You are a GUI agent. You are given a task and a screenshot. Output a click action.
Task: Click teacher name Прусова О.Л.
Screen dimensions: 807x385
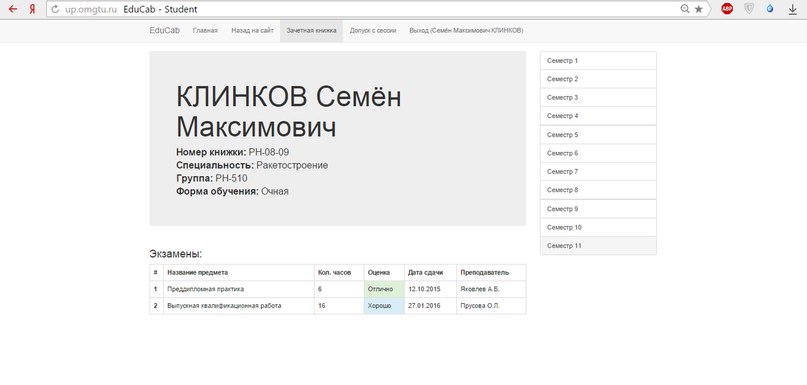[480, 306]
